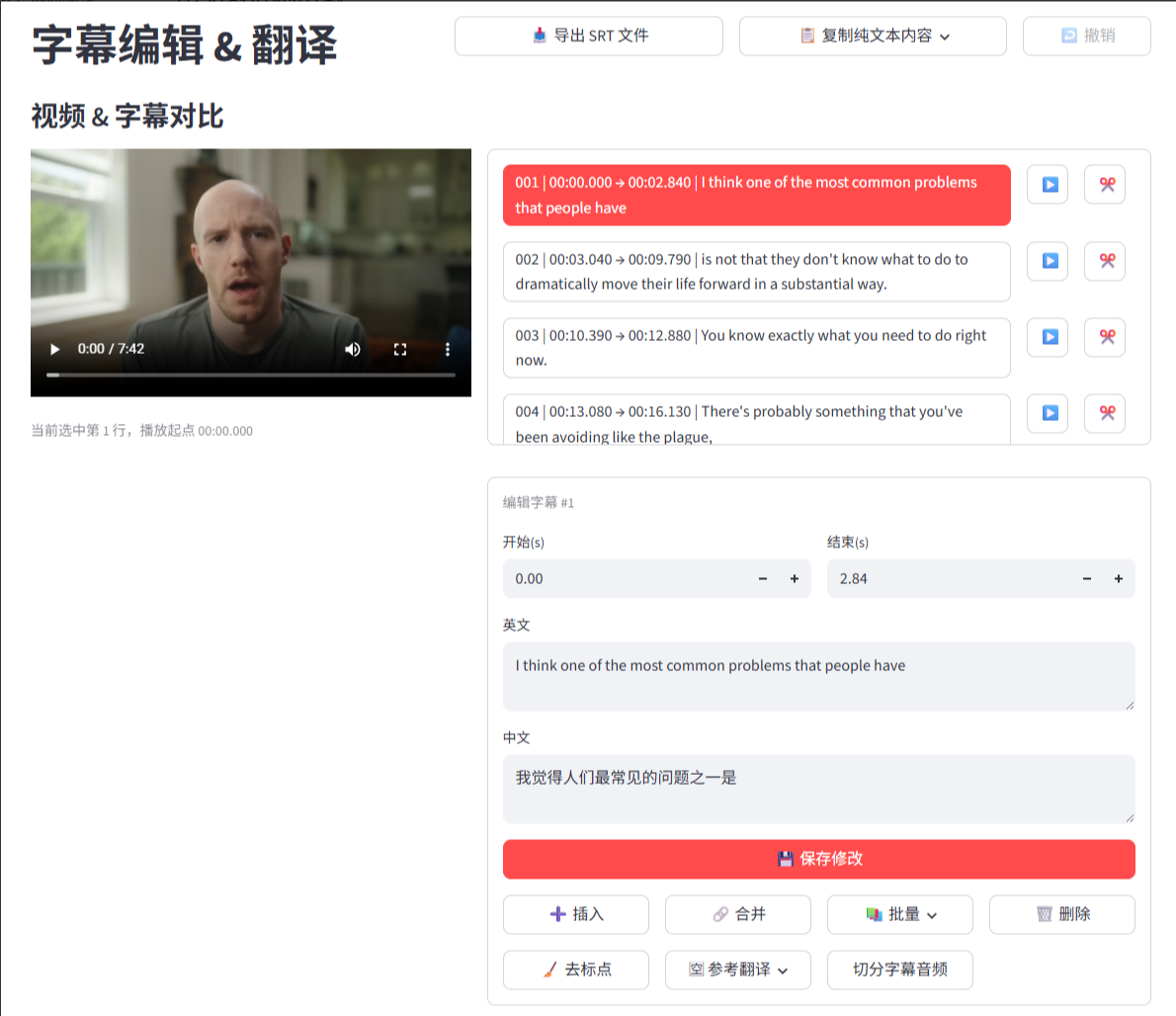1176x1016 pixels.
Task: Remove punctuation with 去标点 button
Action: (x=576, y=971)
